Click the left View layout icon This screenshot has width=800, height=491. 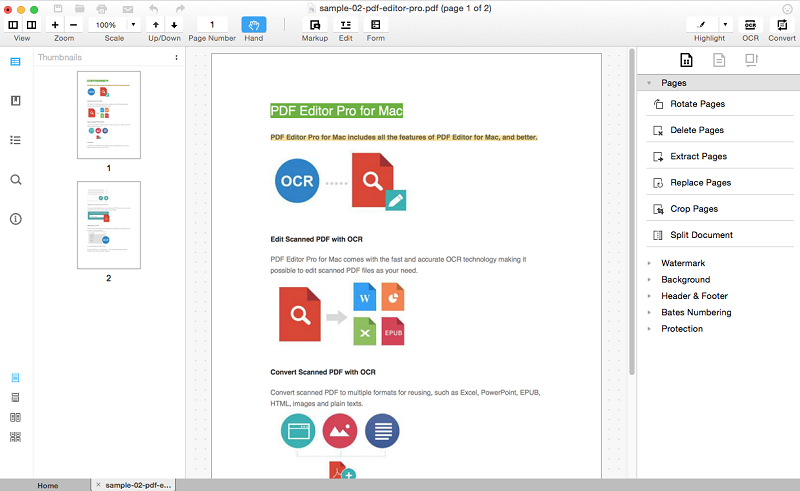coord(13,24)
